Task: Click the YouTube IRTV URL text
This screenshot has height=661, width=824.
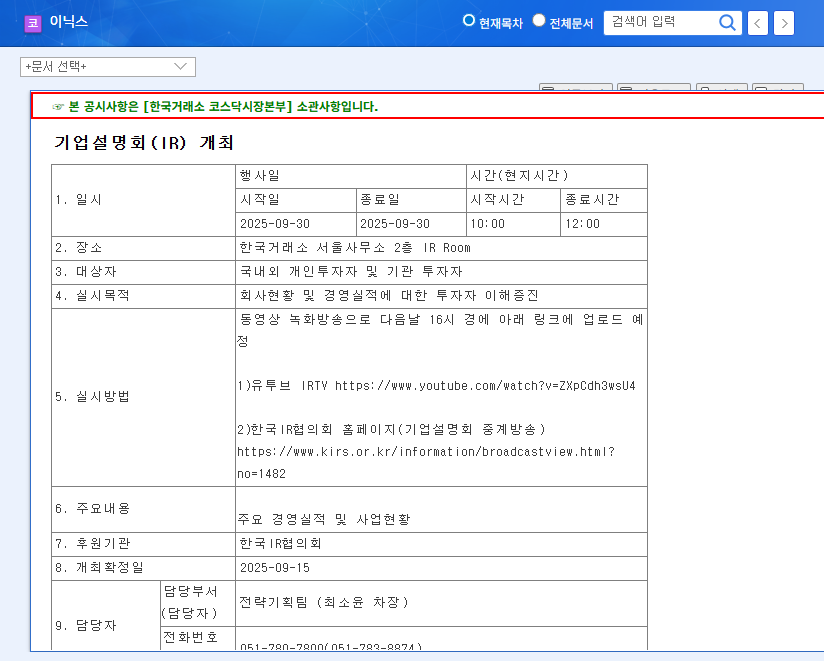Action: point(485,386)
